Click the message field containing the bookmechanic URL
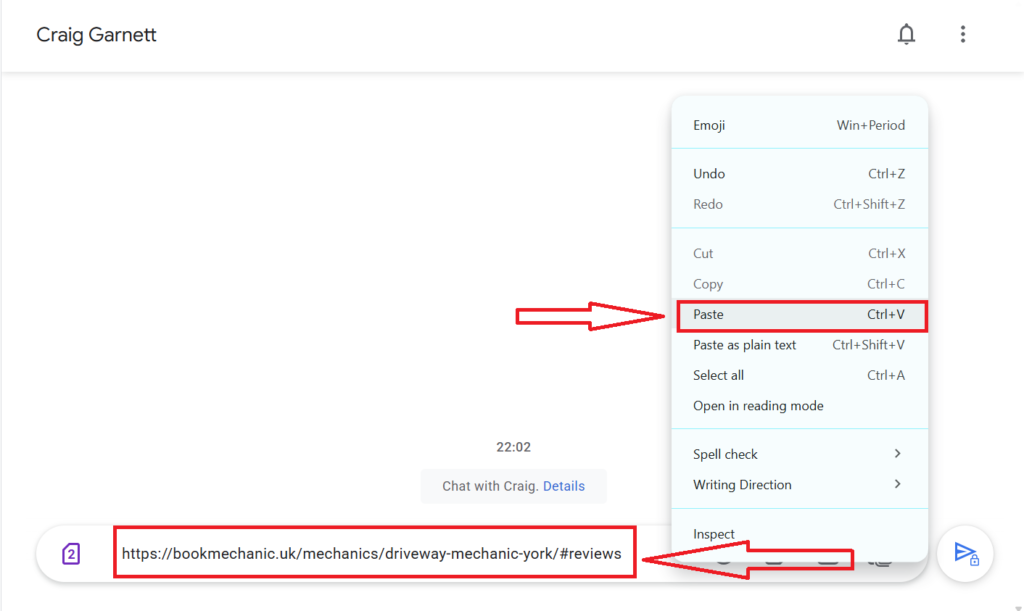The height and width of the screenshot is (611, 1024). tap(372, 553)
